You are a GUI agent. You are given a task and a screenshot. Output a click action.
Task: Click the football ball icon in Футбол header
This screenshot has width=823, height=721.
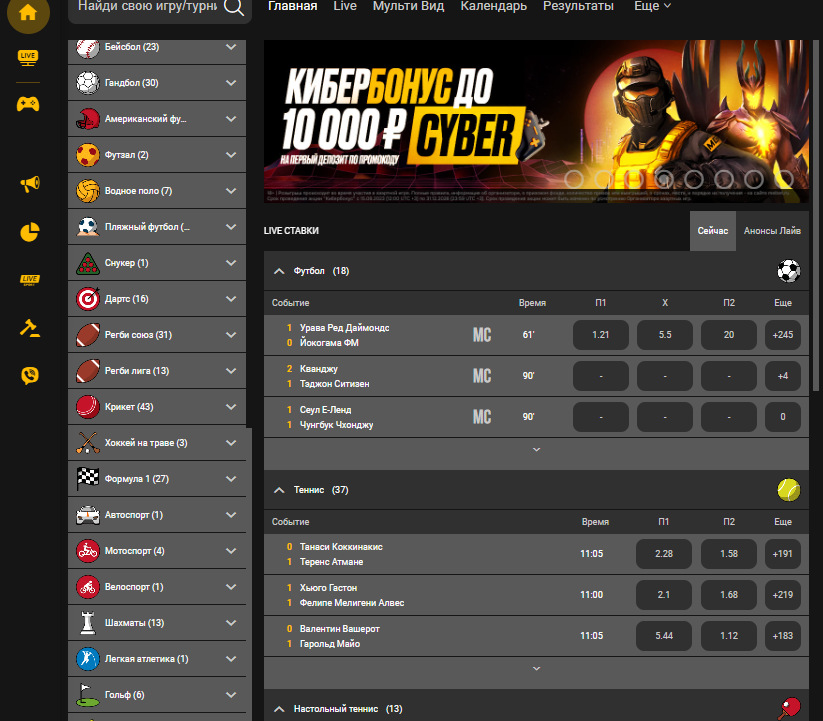788,271
